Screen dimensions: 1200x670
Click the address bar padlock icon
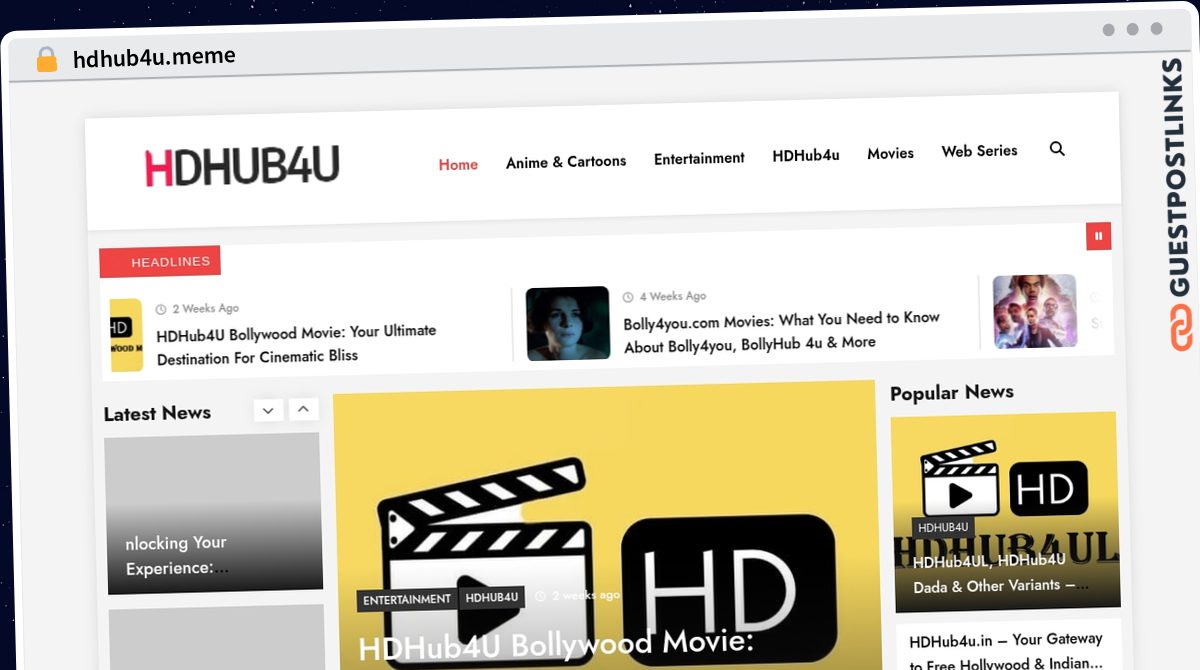tap(47, 59)
